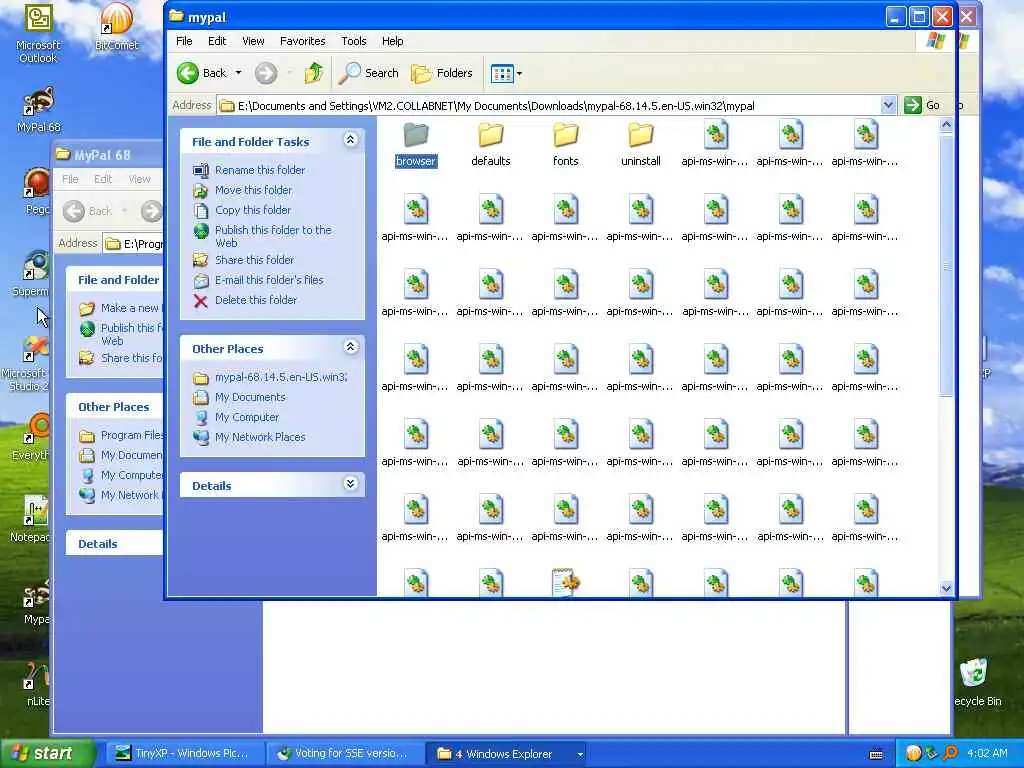Click the scrollbar up arrow in mypal window
The width and height of the screenshot is (1024, 768).
(946, 125)
